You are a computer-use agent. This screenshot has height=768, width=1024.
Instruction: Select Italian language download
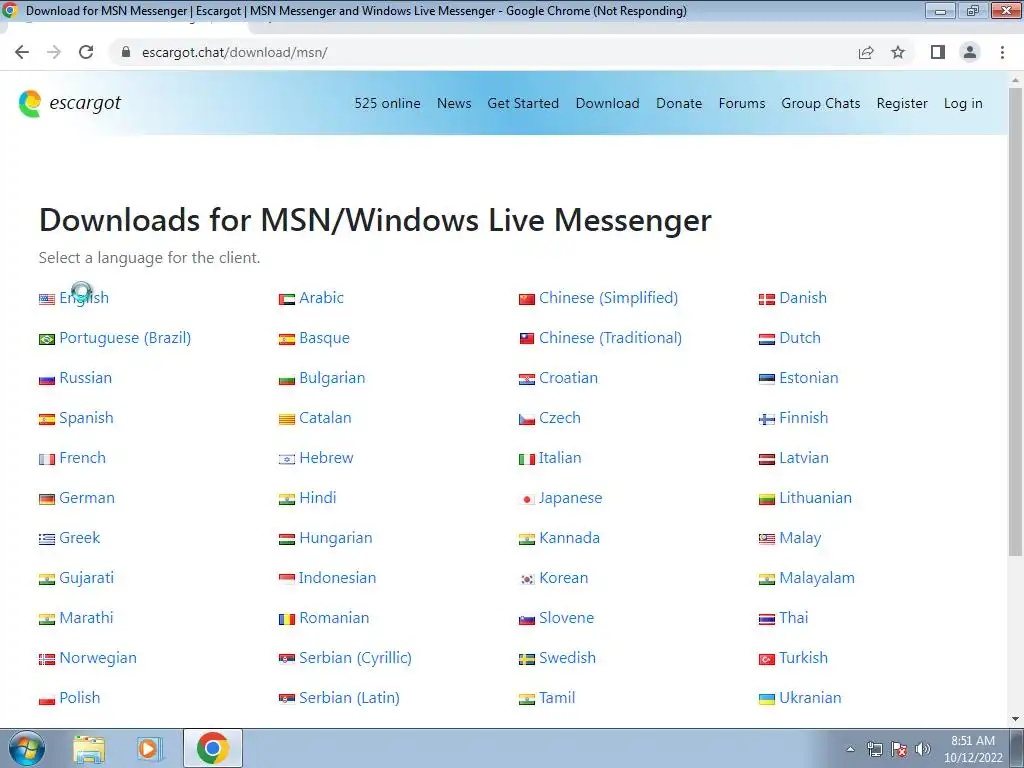tap(560, 458)
